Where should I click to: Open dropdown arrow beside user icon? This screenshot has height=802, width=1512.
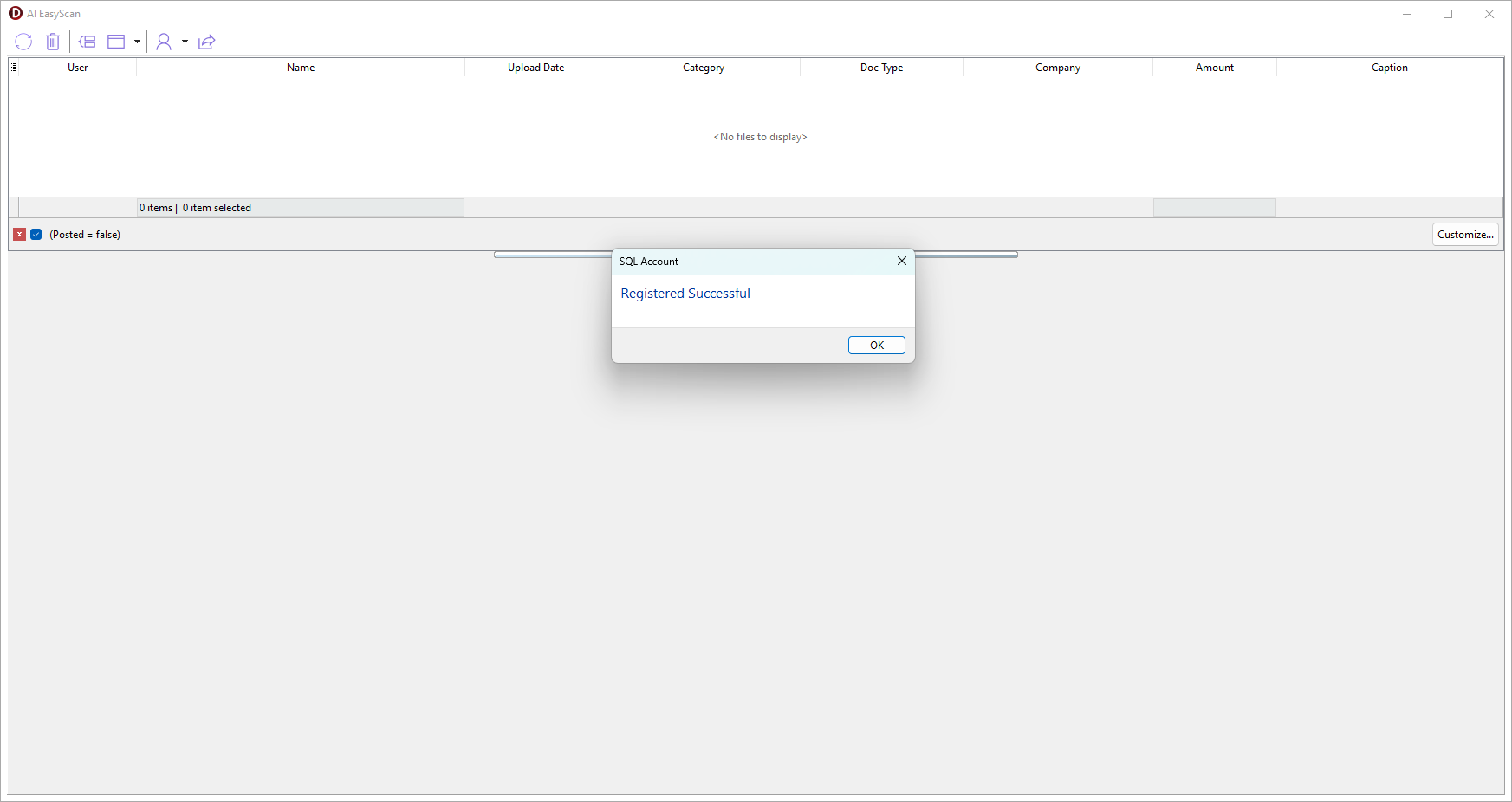(x=185, y=42)
